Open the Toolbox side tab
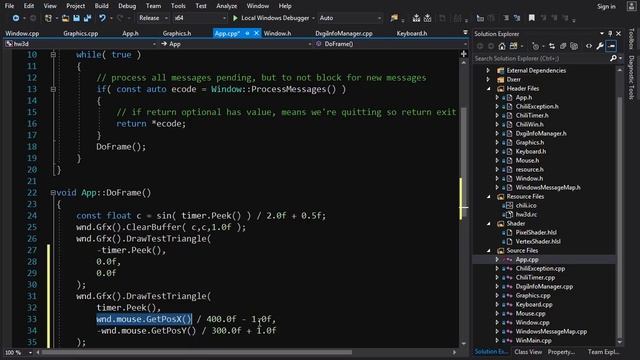 (x=631, y=39)
